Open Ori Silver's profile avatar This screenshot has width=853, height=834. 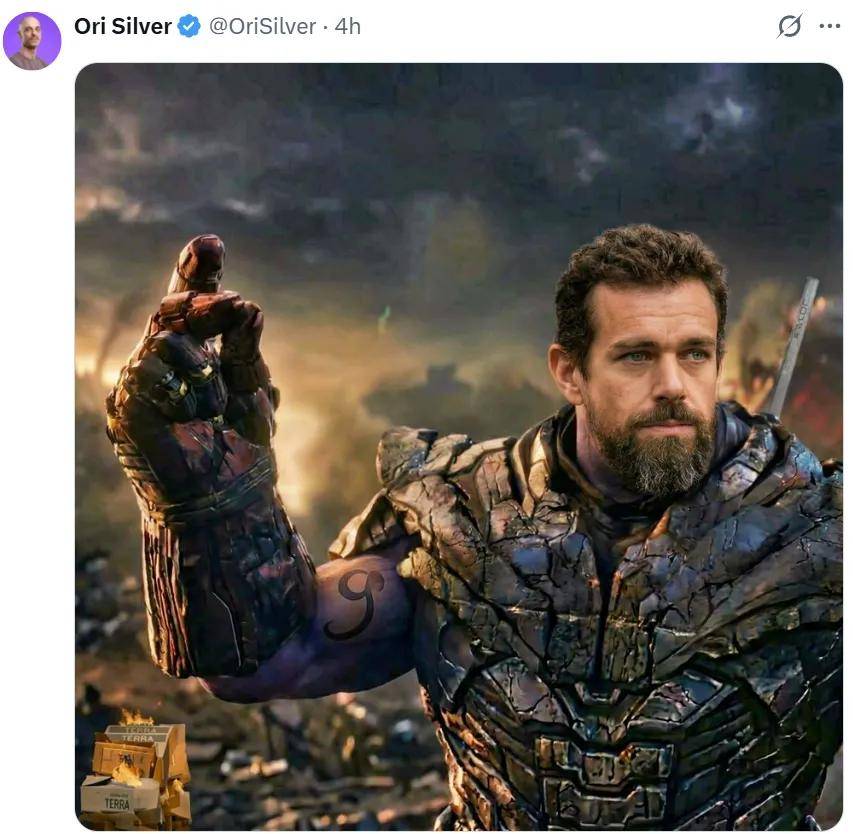[x=32, y=41]
